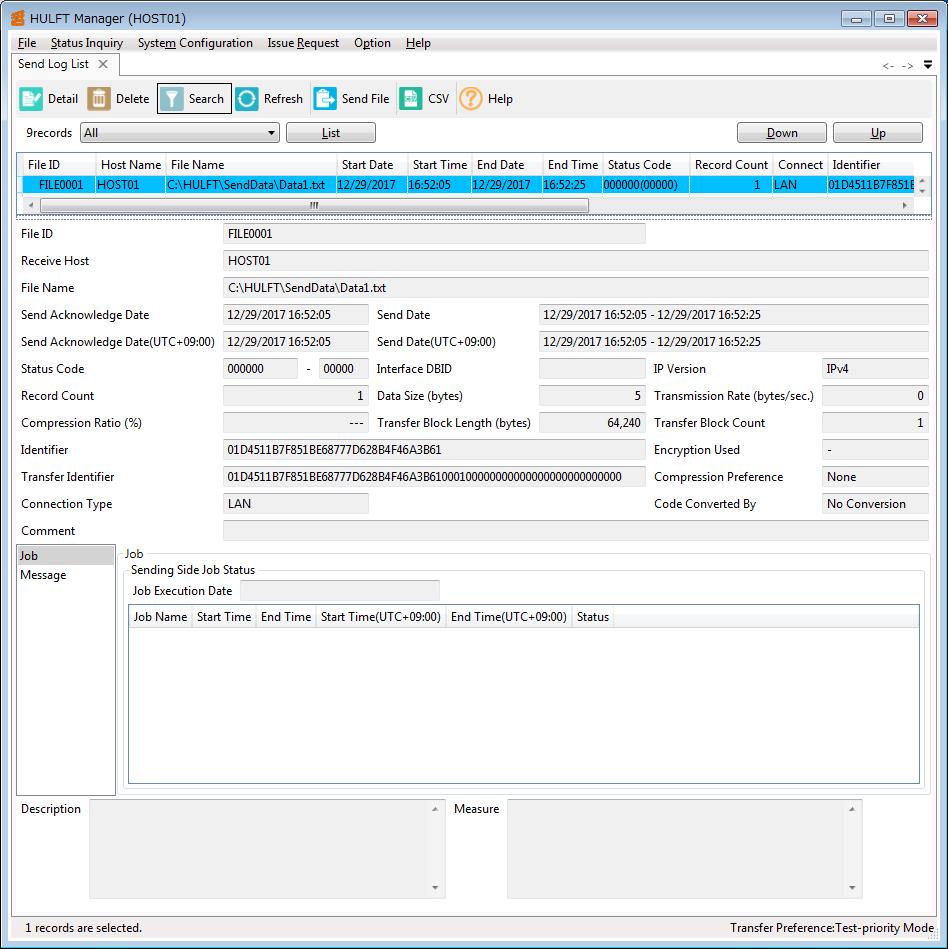The image size is (948, 949).
Task: Click the CSV export icon
Action: click(x=410, y=99)
